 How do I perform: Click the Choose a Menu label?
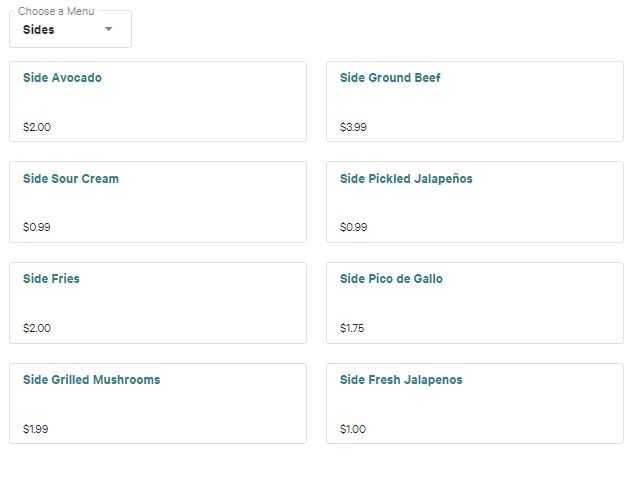(56, 11)
